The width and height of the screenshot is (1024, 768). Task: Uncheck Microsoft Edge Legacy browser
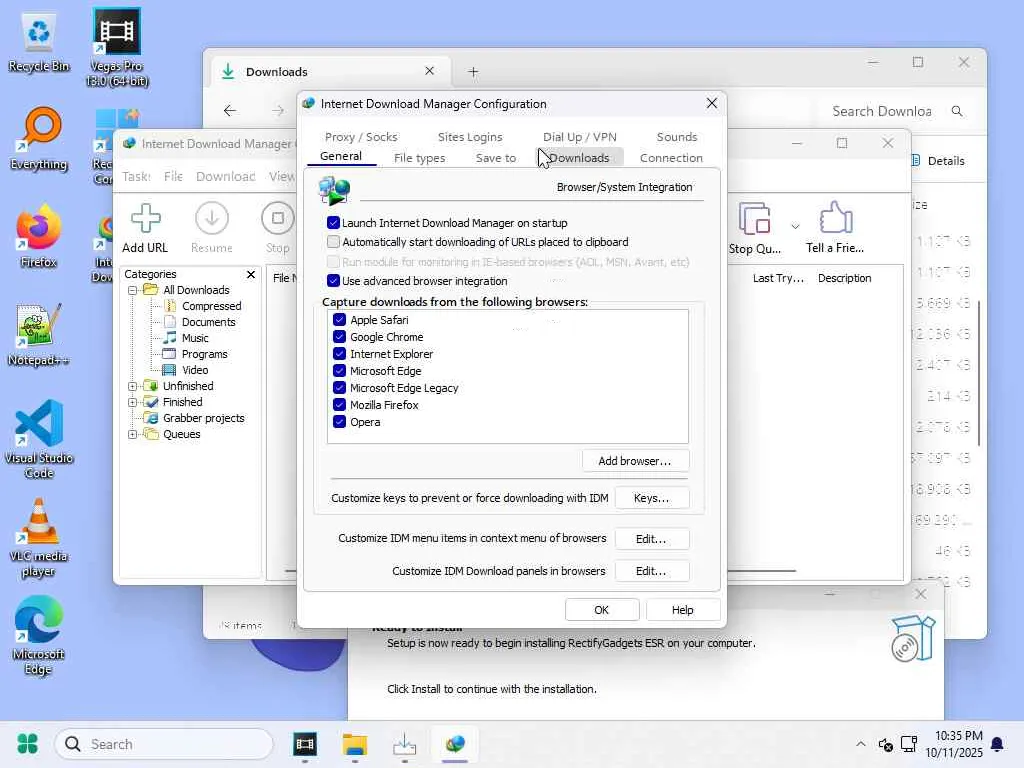point(340,387)
